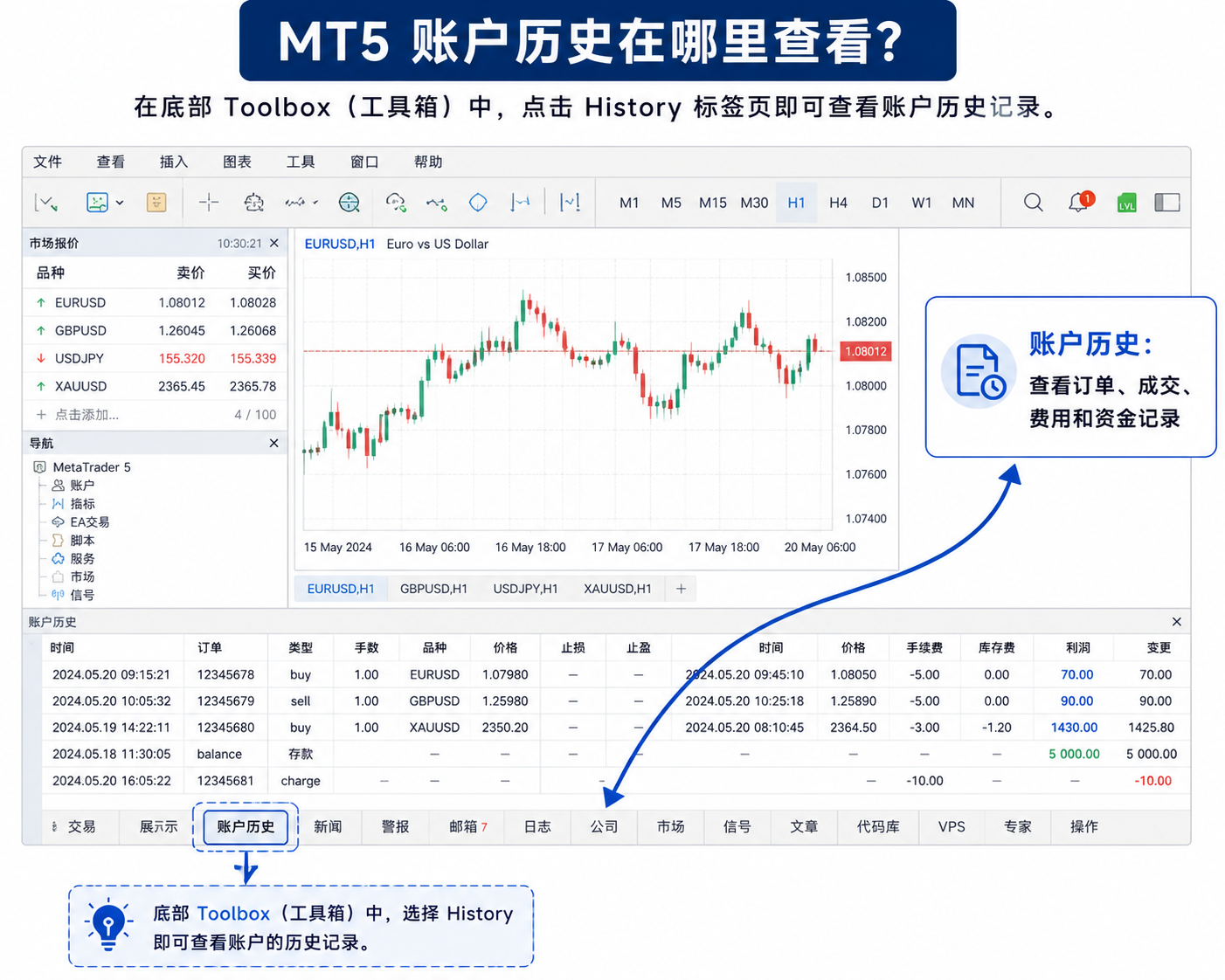Click the orange square toolbar icon
This screenshot has width=1225, height=980.
point(156,203)
